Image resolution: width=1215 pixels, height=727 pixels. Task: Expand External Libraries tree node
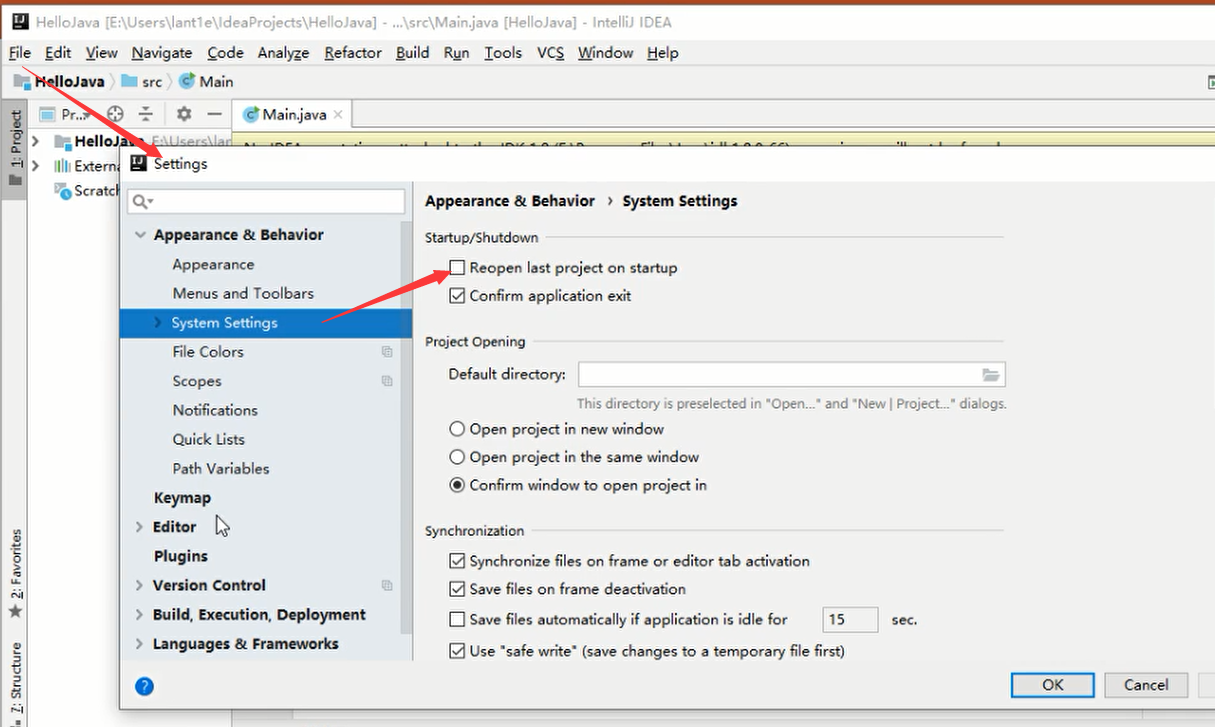pos(36,166)
